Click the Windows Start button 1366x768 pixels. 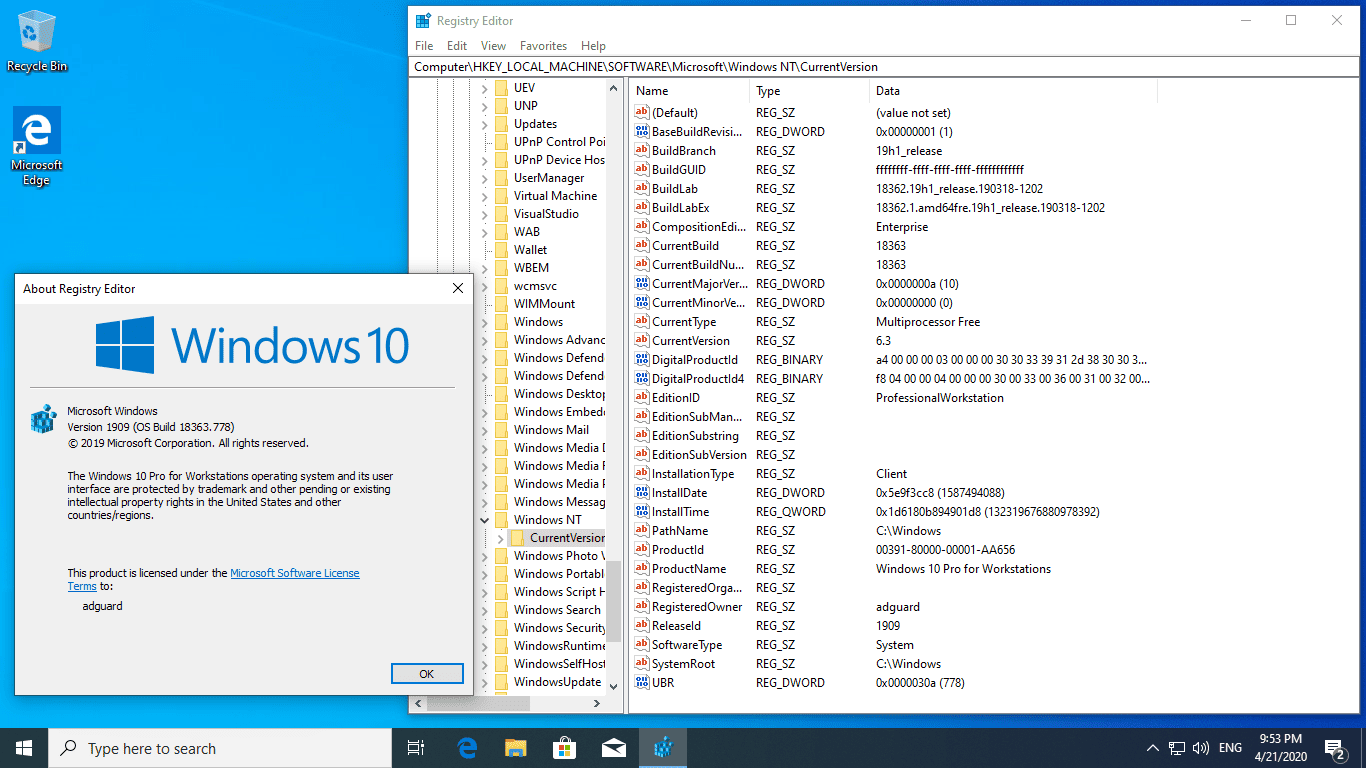pyautogui.click(x=24, y=748)
